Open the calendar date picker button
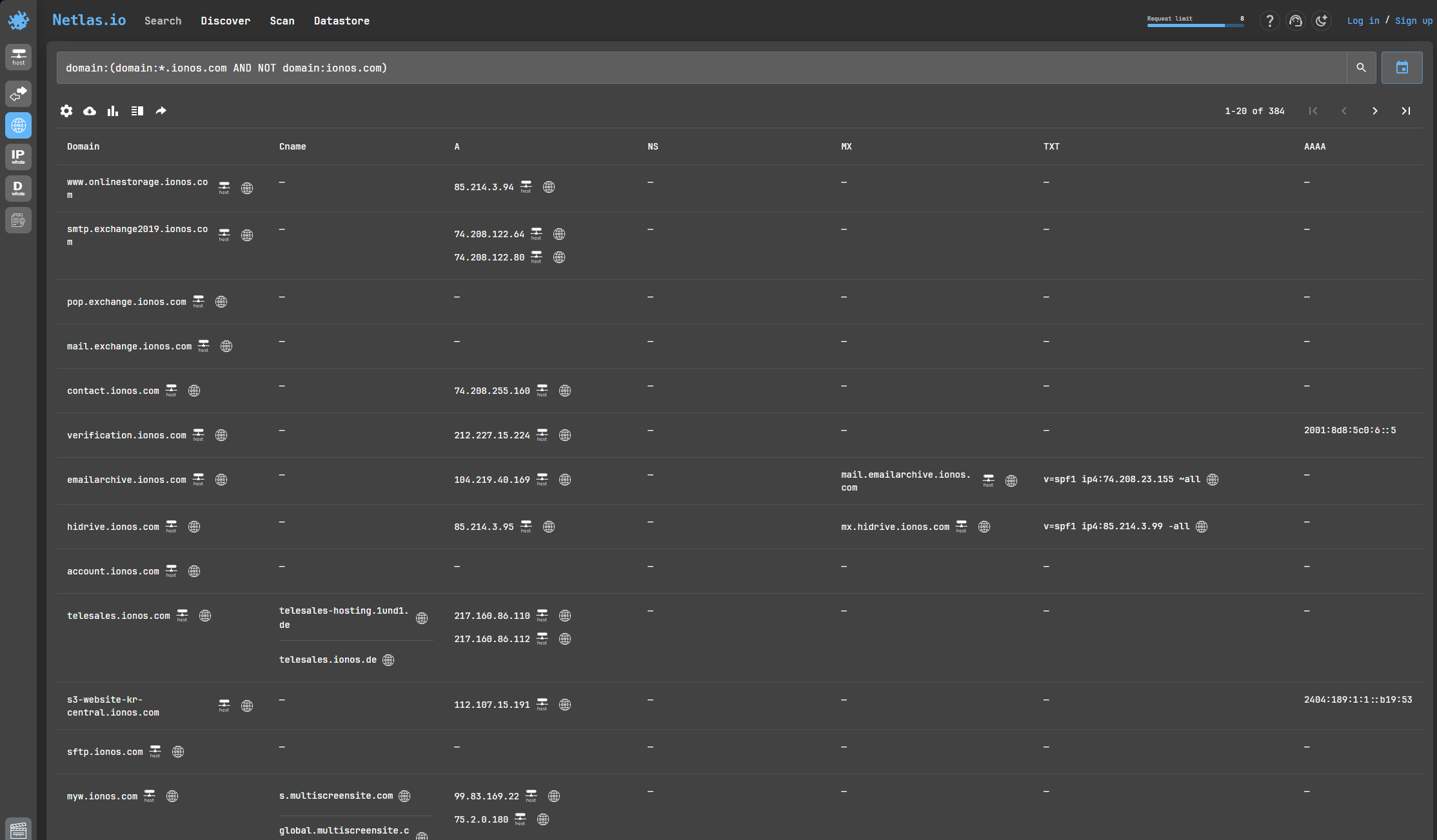 [1402, 68]
